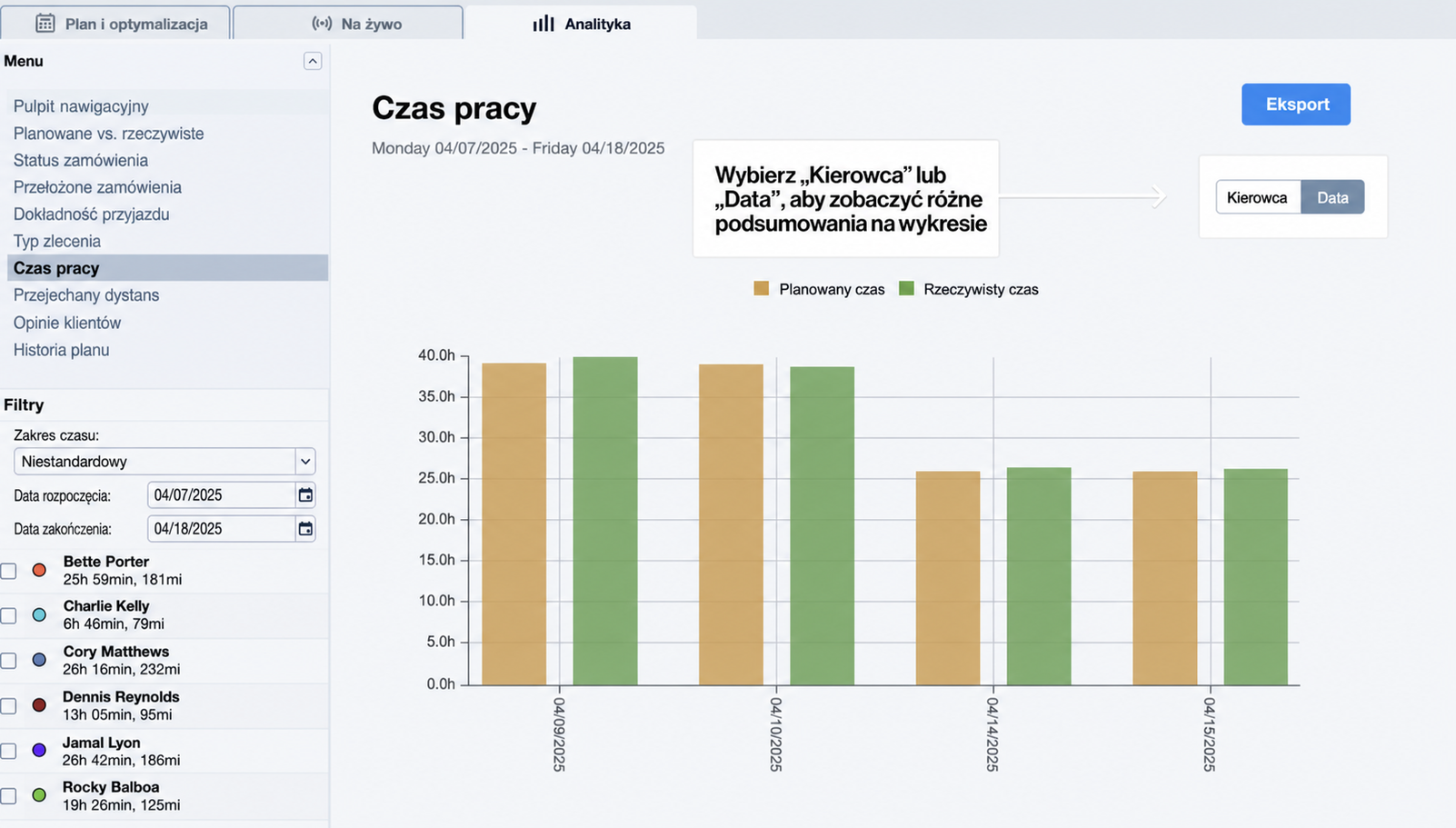Toggle the Planowany czas legend swatch
The width and height of the screenshot is (1456, 828).
coord(762,289)
